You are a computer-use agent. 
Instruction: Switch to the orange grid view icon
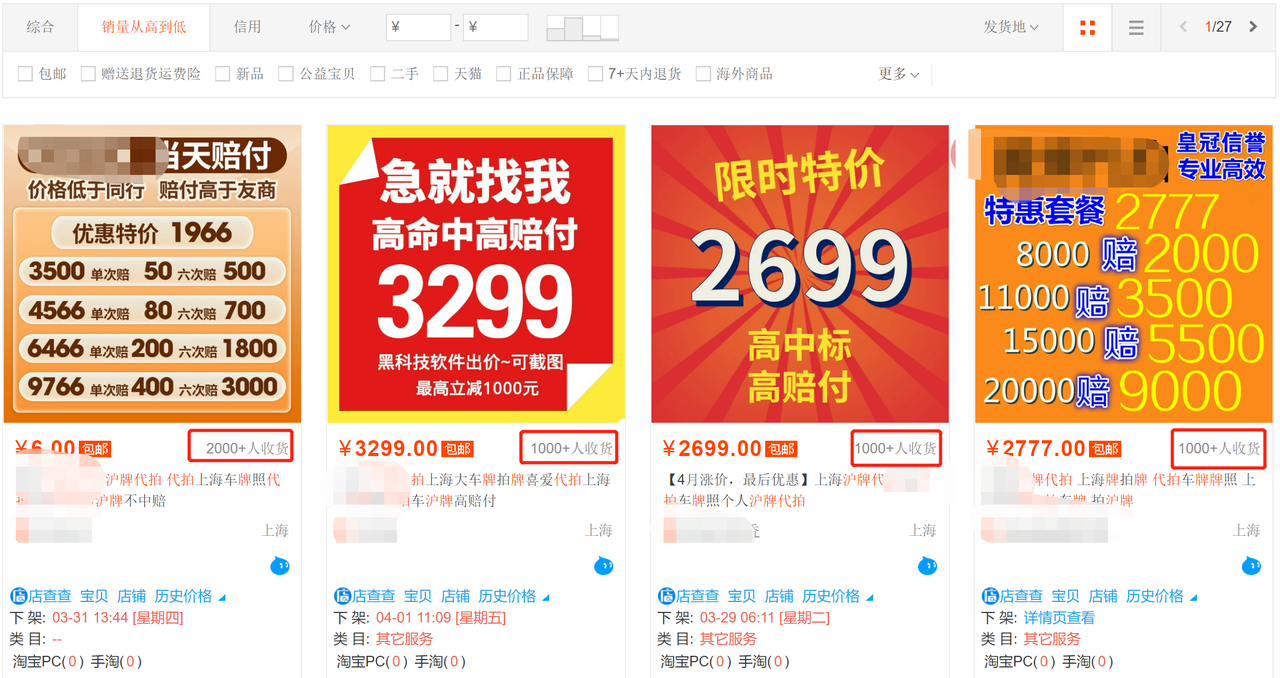(1087, 28)
